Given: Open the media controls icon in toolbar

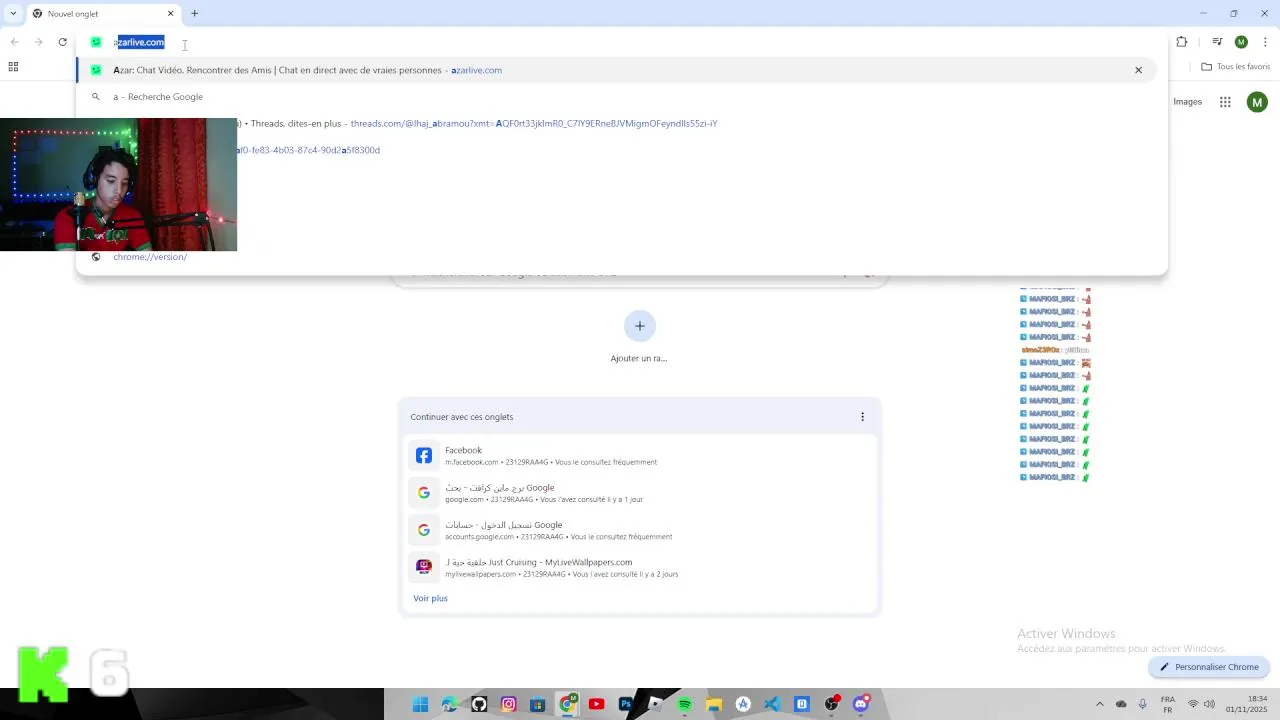Looking at the screenshot, I should 1217,42.
